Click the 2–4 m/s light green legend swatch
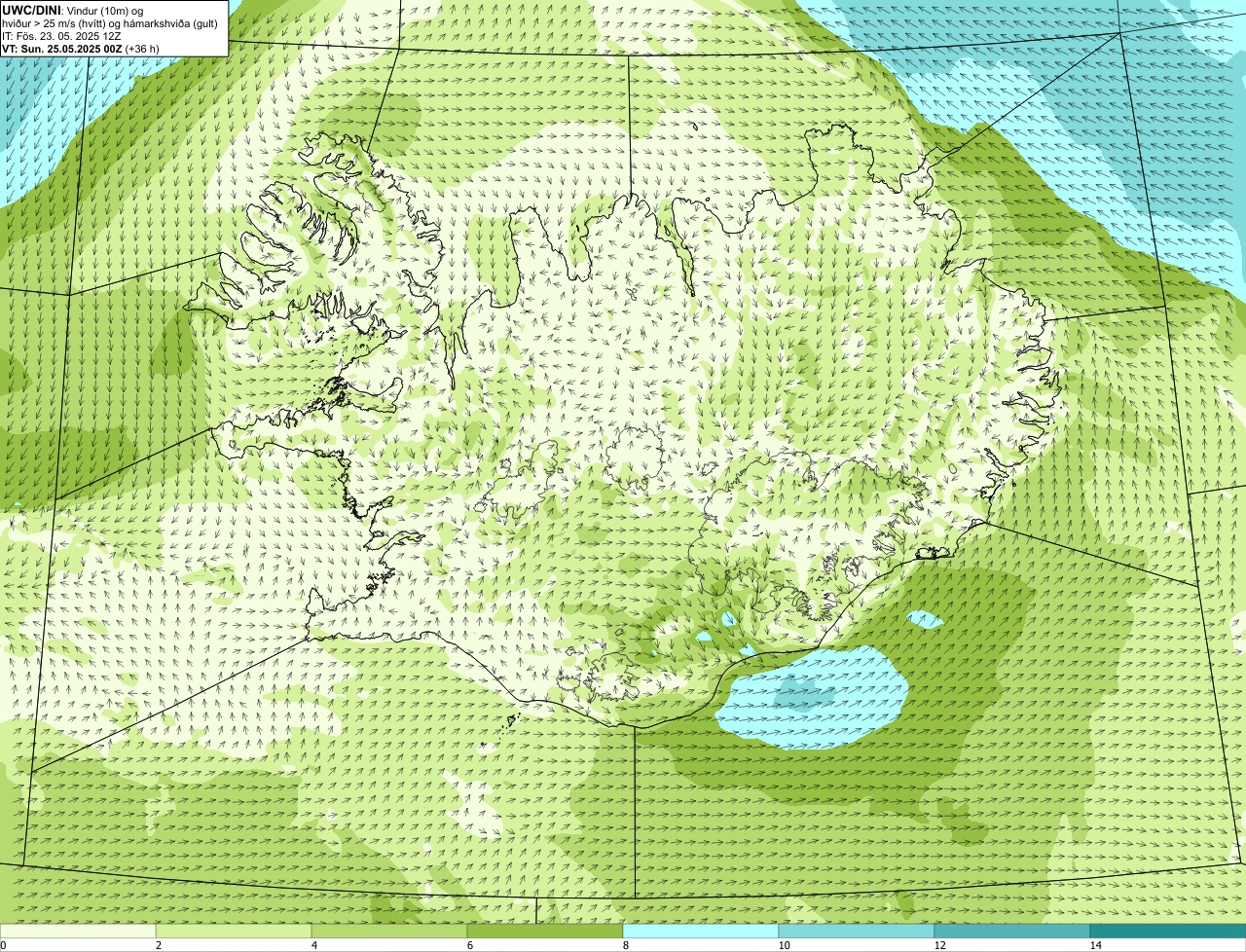This screenshot has width=1246, height=952. [234, 931]
